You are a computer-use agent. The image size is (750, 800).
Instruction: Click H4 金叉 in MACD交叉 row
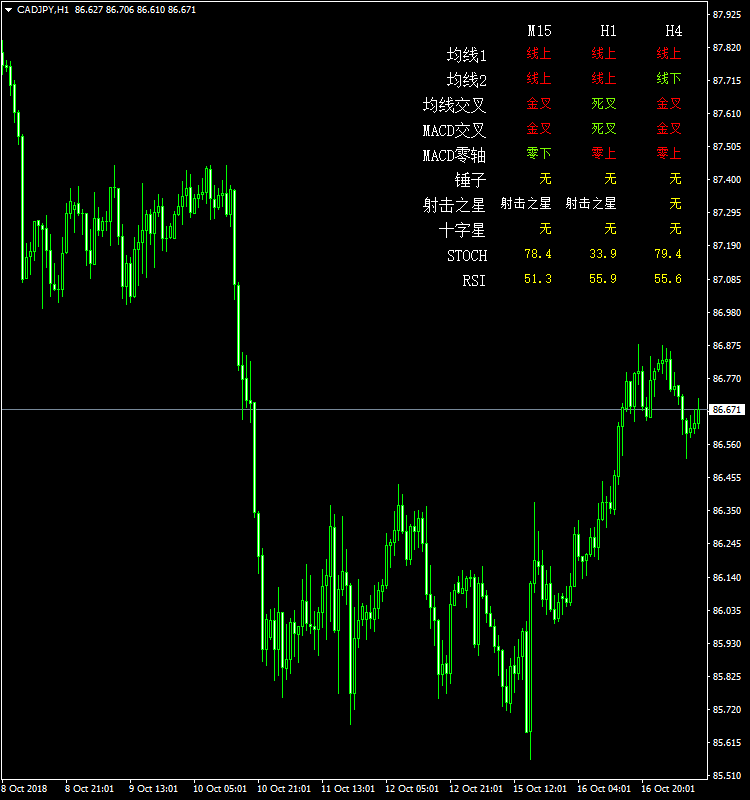[x=669, y=129]
